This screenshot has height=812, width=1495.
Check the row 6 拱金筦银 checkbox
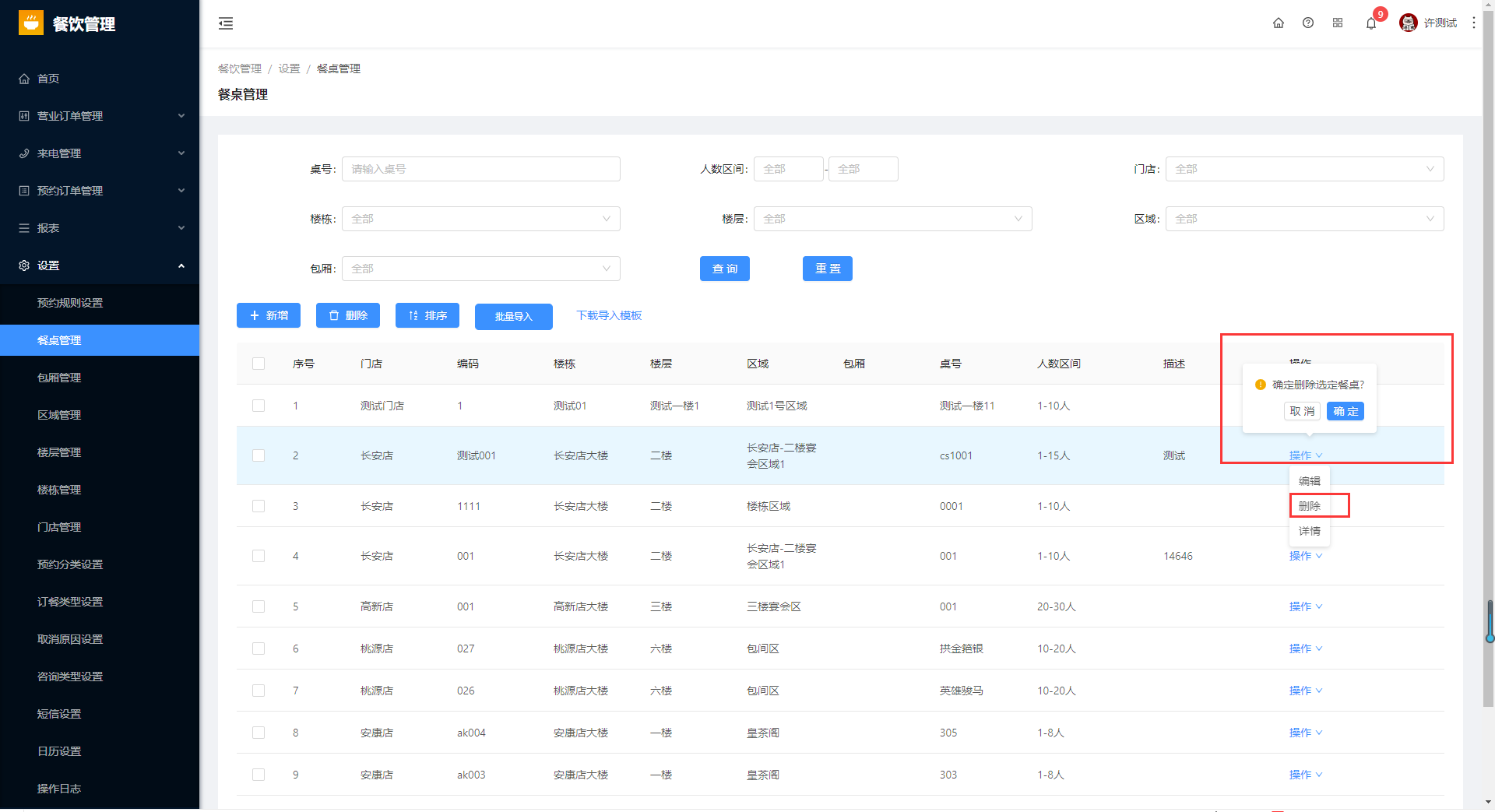[259, 649]
